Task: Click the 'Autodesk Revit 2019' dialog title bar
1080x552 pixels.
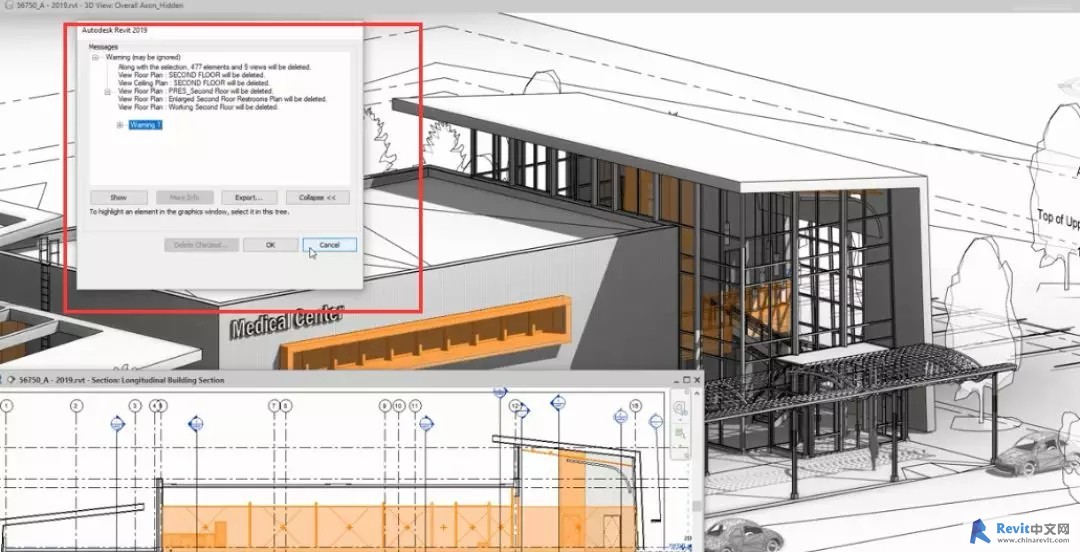Action: [220, 30]
